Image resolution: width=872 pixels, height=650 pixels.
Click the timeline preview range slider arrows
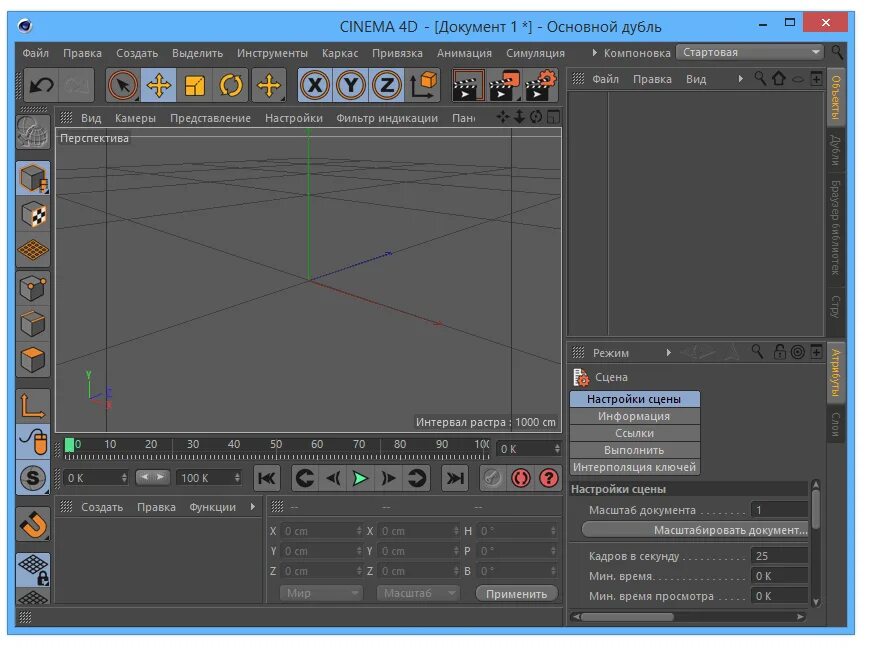152,477
